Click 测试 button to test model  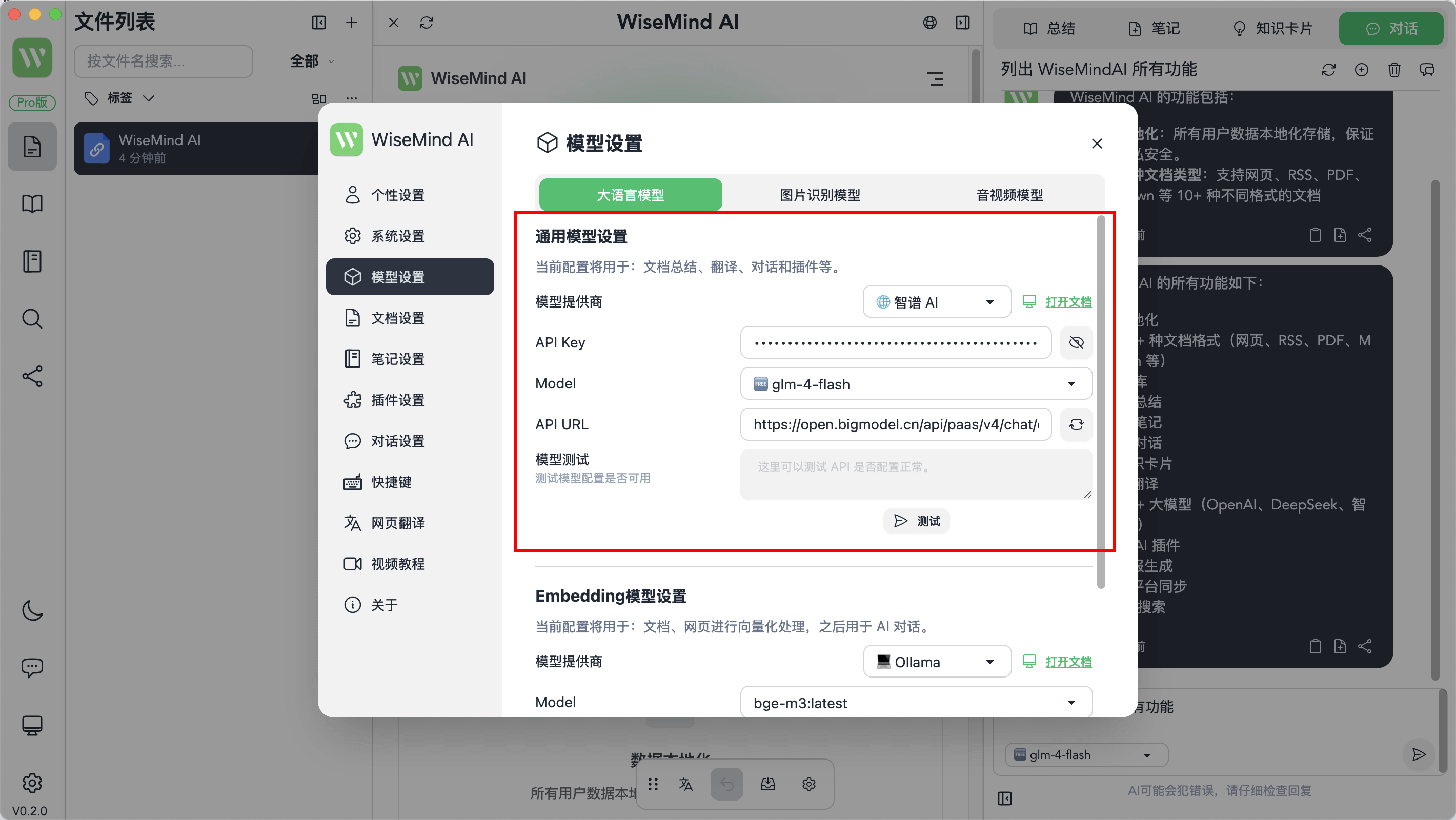[916, 521]
